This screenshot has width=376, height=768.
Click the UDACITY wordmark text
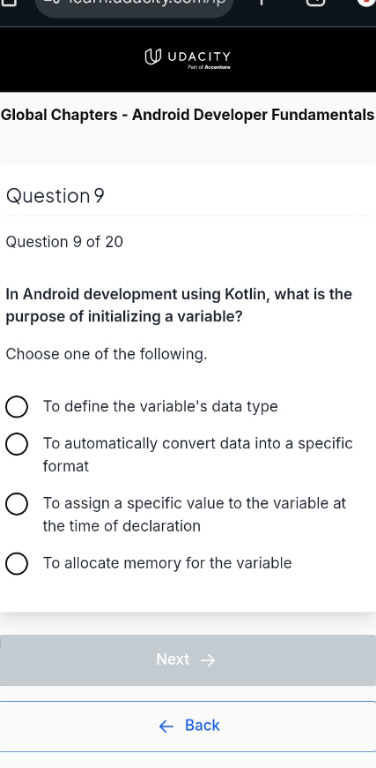pos(199,56)
